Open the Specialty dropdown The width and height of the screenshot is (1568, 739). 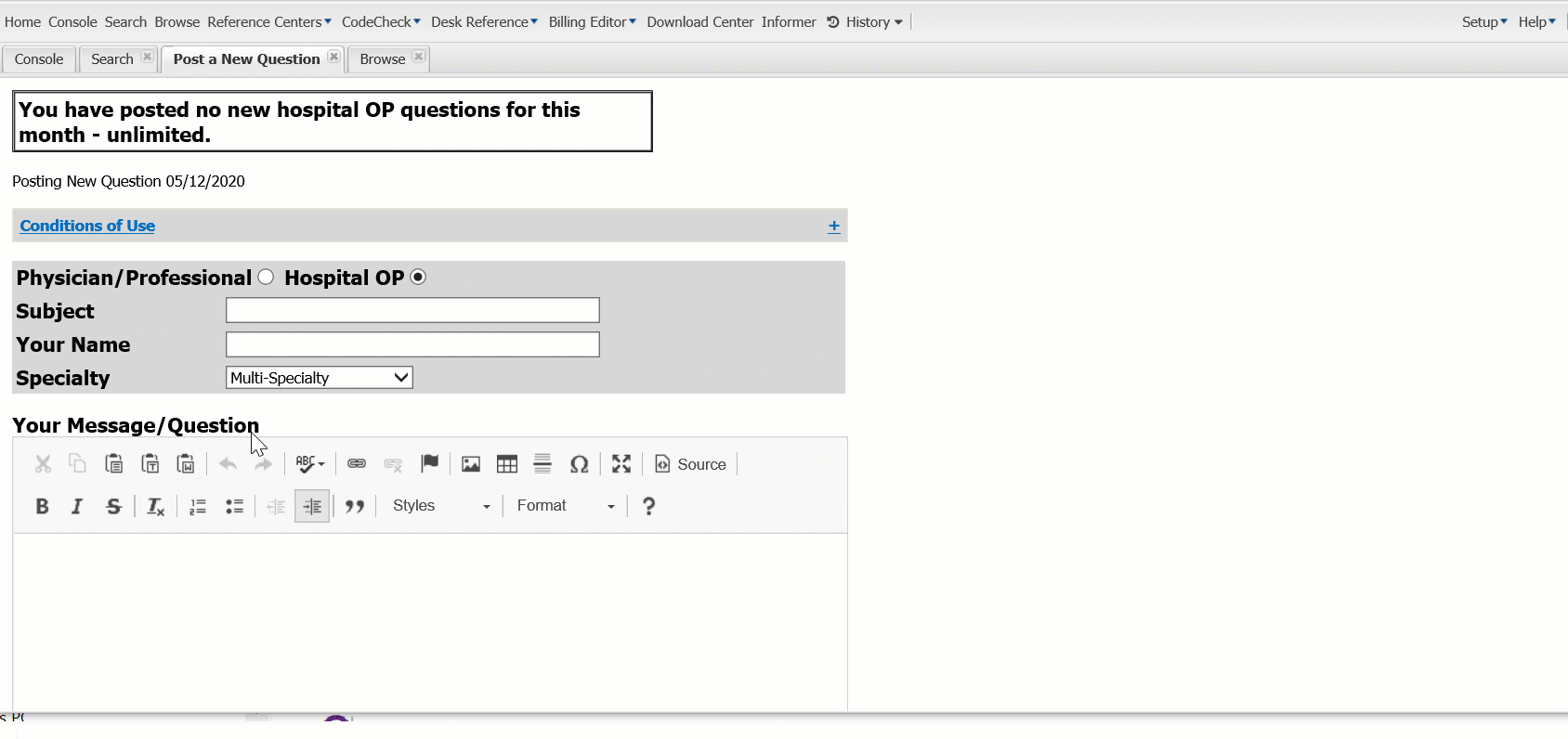coord(319,378)
